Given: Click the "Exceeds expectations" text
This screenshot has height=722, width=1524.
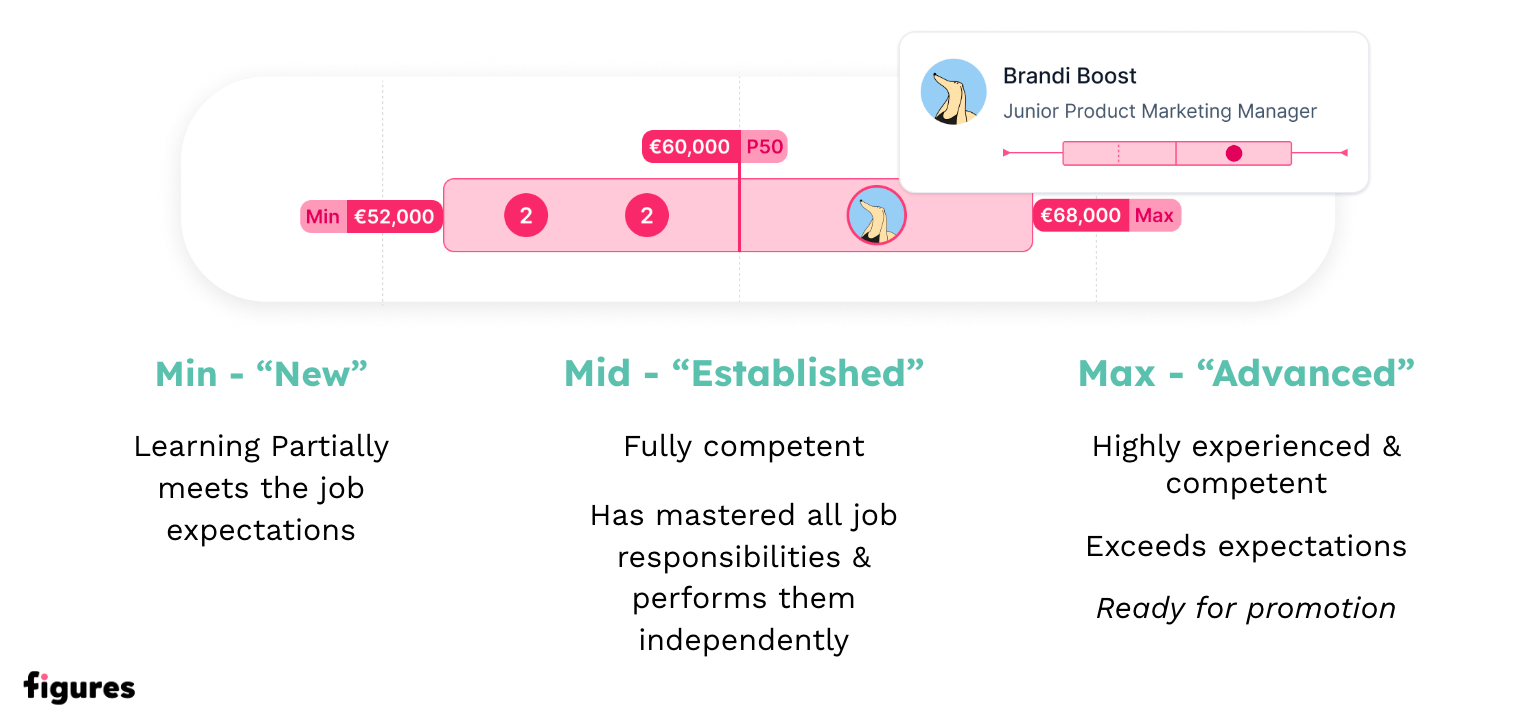Looking at the screenshot, I should coord(1246,546).
